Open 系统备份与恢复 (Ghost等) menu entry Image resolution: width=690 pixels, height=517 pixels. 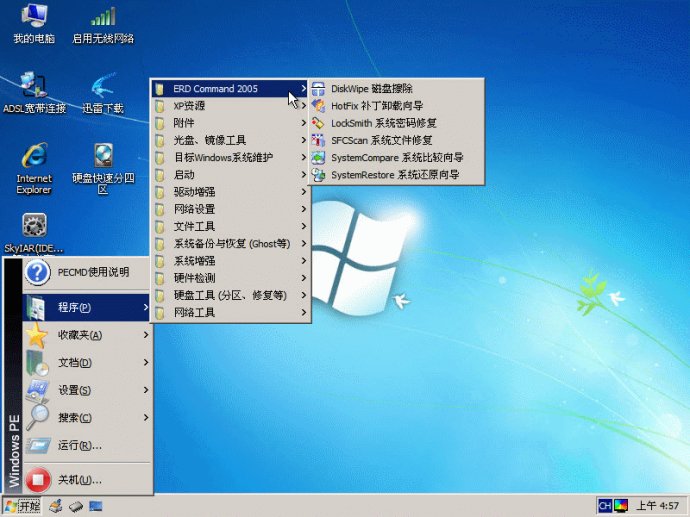pyautogui.click(x=231, y=243)
